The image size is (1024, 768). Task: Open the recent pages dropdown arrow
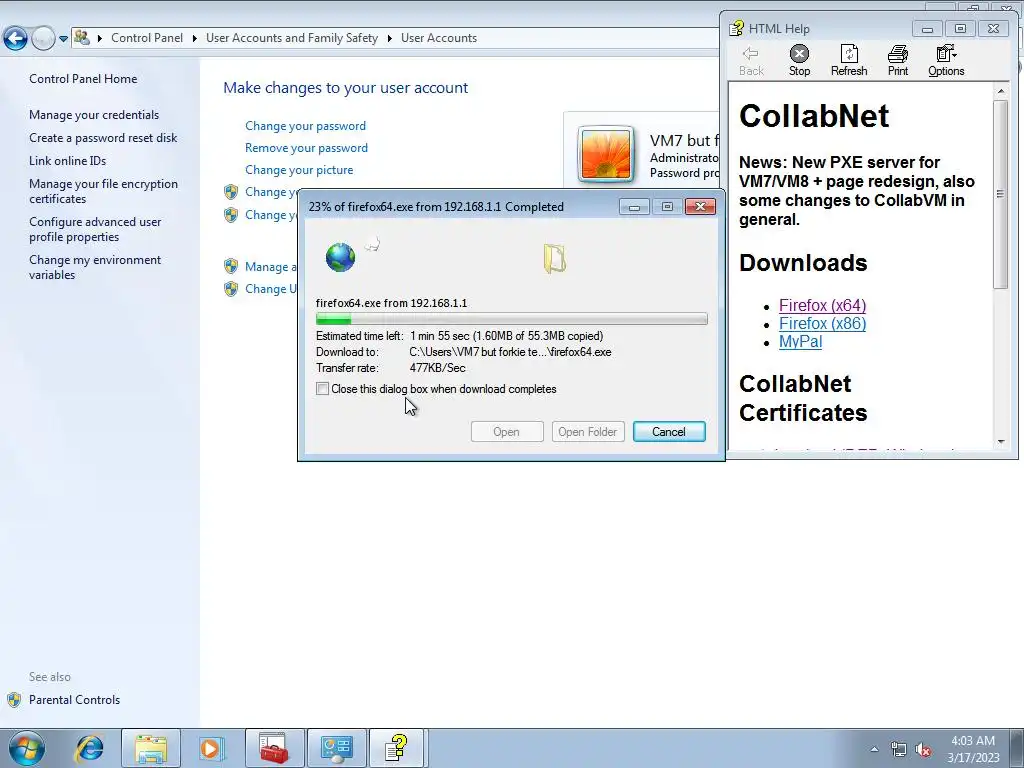(x=63, y=39)
